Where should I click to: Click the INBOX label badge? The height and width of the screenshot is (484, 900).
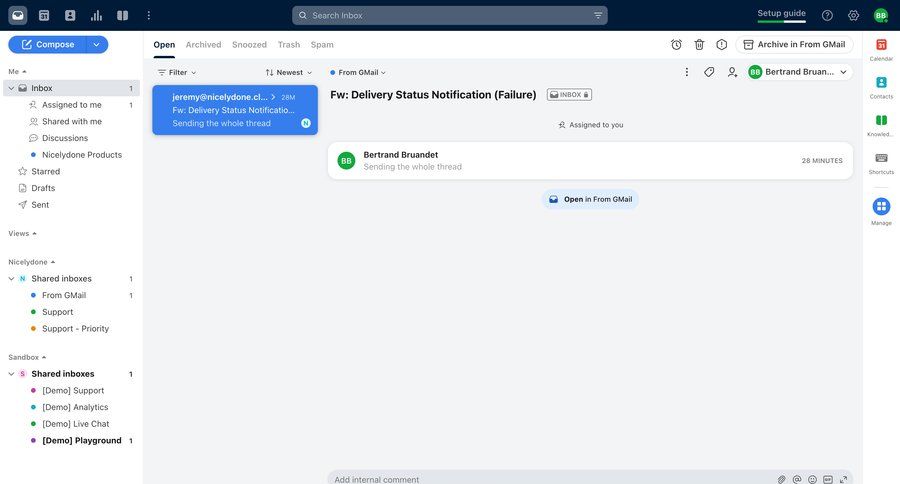tap(569, 95)
